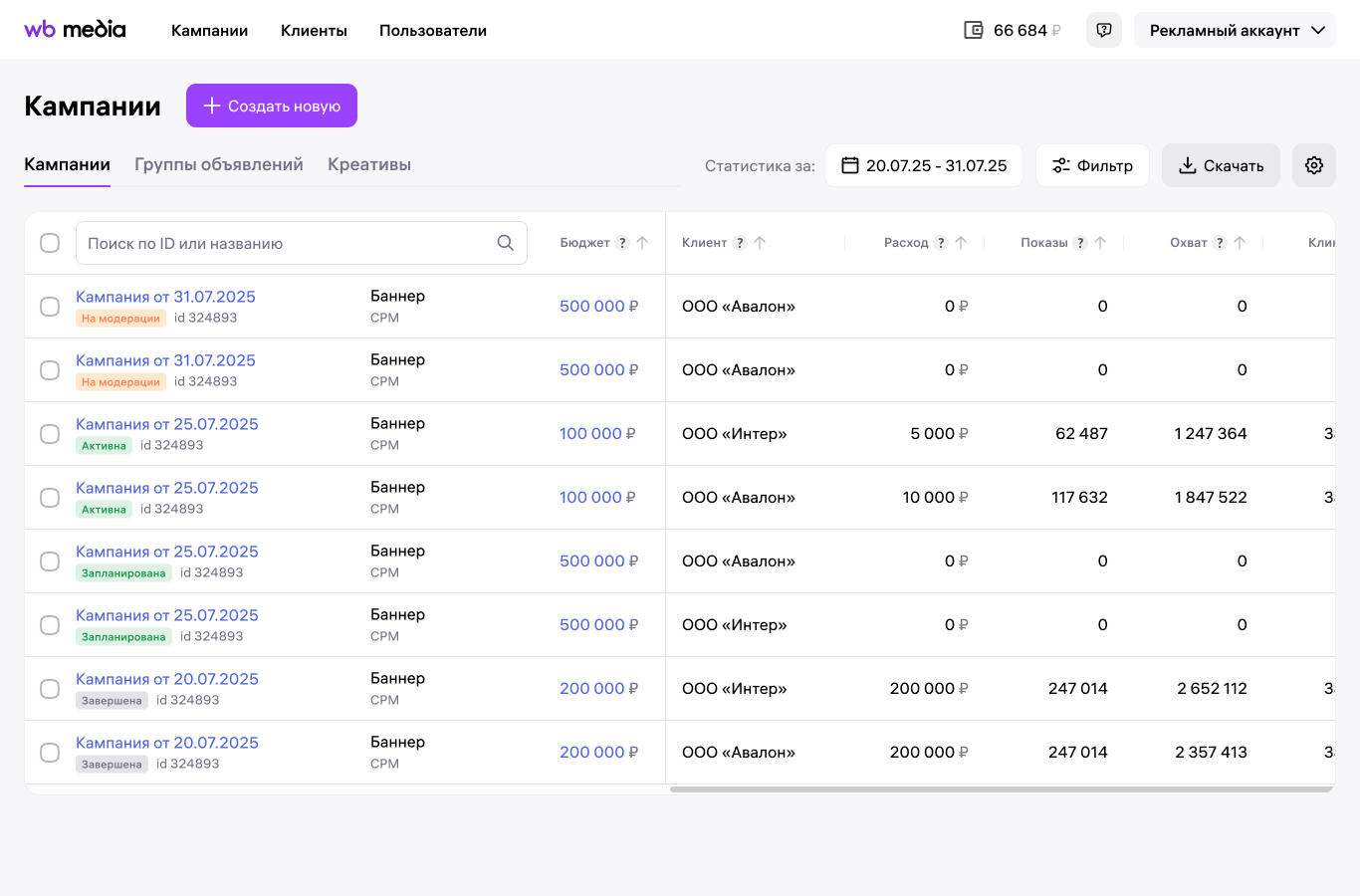
Task: Click the wb media logo
Action: click(75, 30)
